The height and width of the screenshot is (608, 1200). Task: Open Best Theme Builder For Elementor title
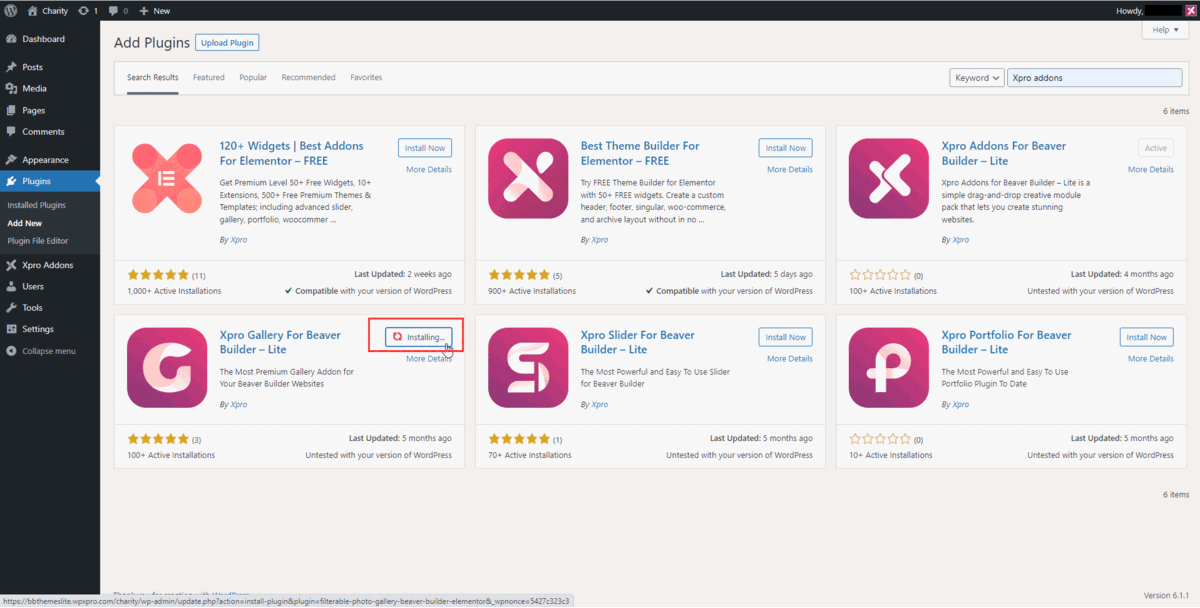(640, 153)
